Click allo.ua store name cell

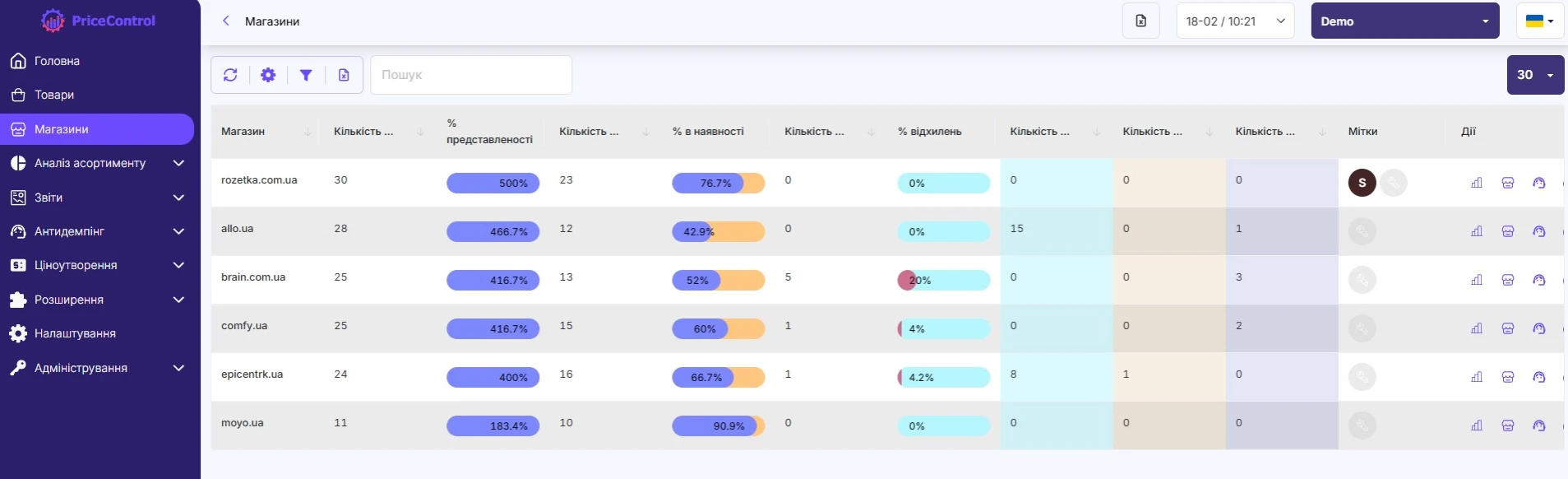(x=237, y=228)
